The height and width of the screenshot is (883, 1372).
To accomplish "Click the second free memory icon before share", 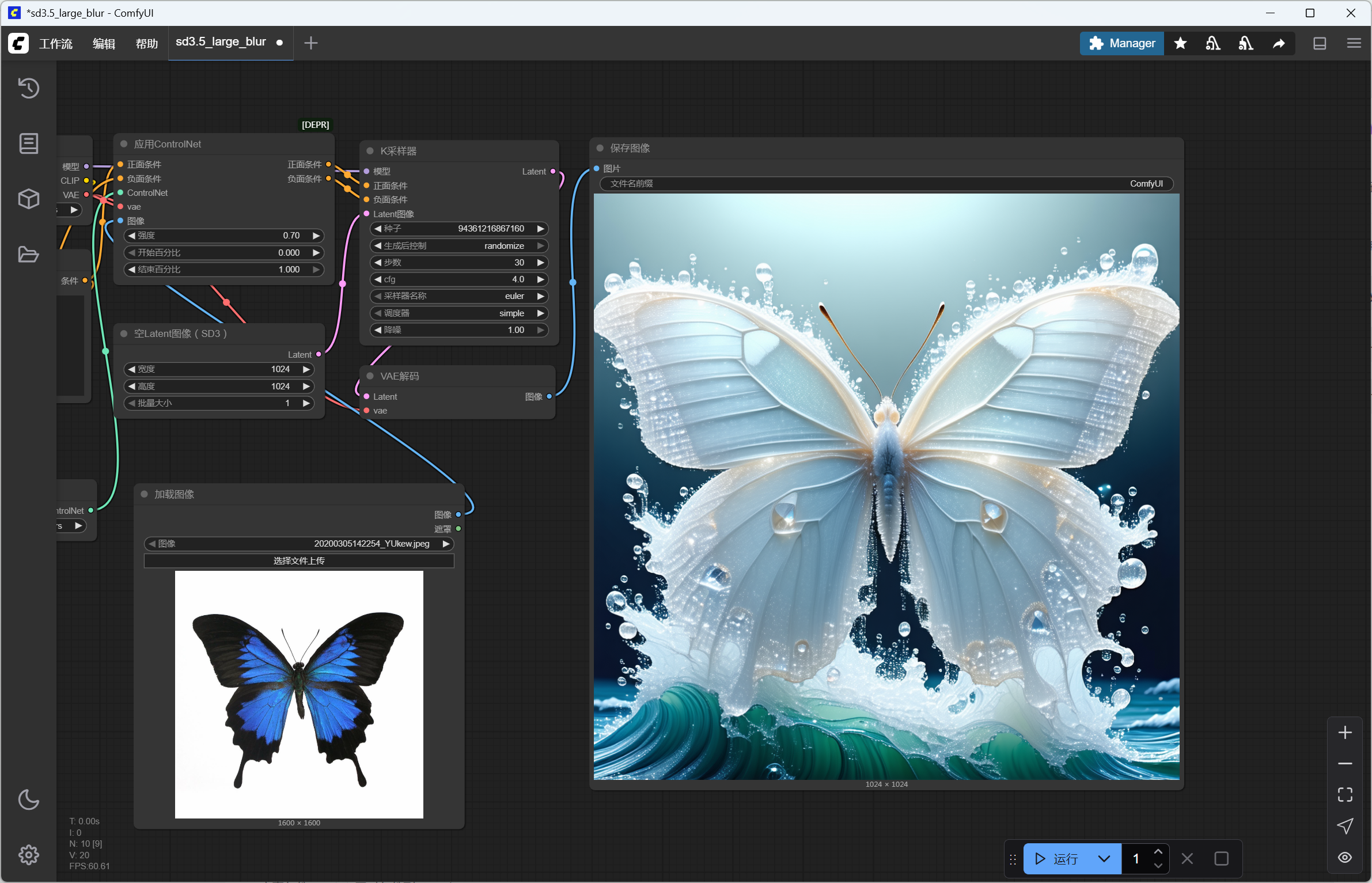I will pos(1246,43).
